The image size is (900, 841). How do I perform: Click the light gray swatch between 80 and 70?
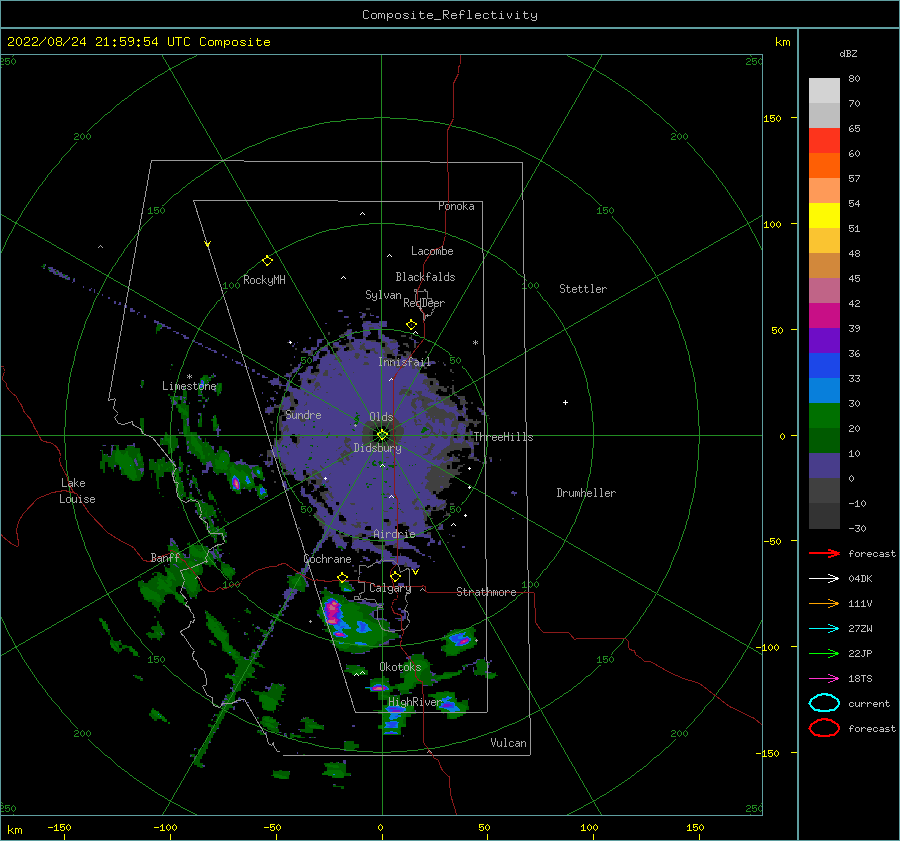[824, 91]
